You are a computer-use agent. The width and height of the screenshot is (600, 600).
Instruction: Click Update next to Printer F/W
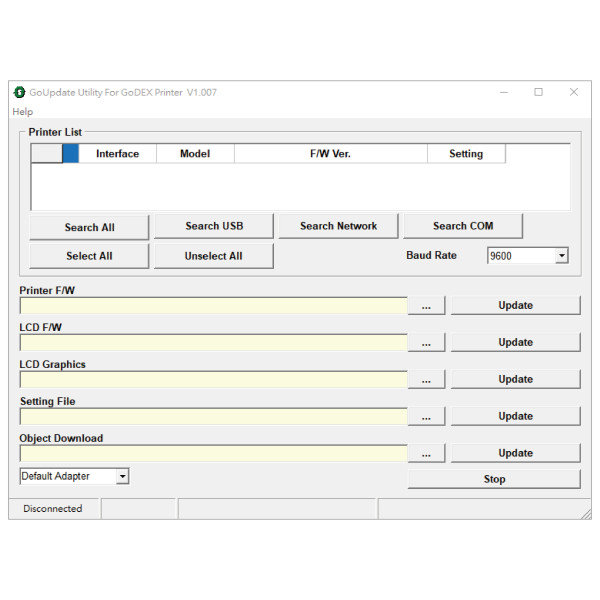tap(515, 306)
